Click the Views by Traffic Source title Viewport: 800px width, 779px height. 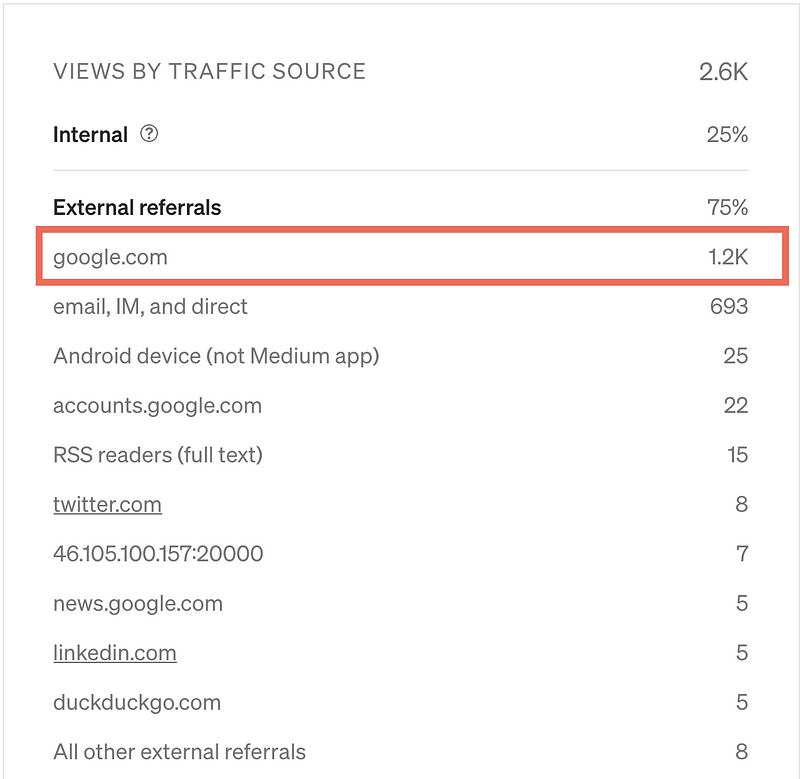(x=209, y=71)
